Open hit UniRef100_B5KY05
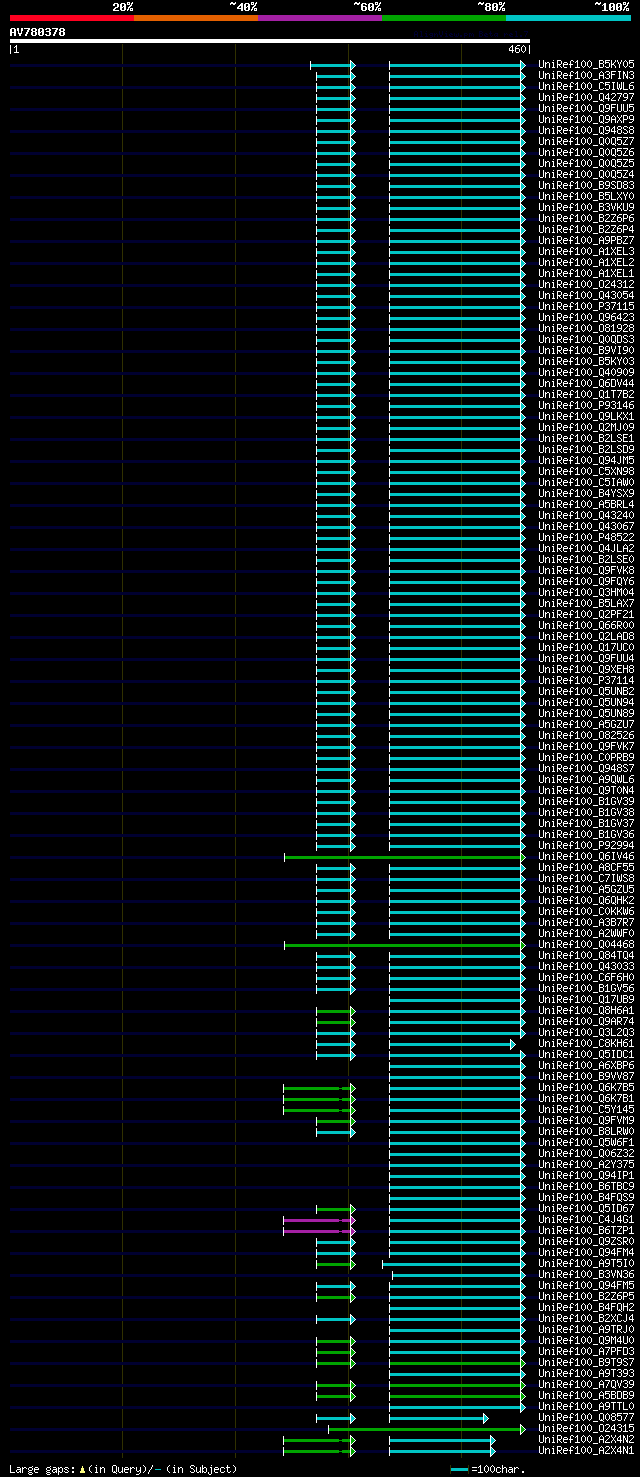The width and height of the screenshot is (640, 1477). point(586,64)
